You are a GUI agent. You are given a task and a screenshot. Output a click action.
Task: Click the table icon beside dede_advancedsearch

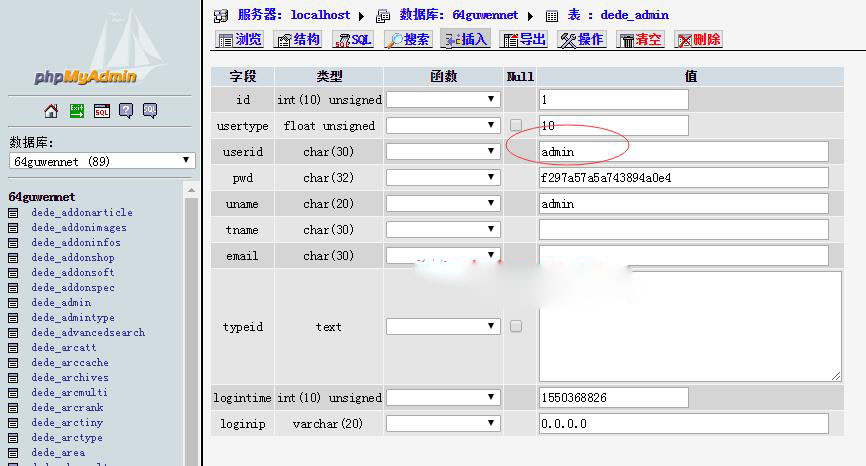click(x=13, y=332)
